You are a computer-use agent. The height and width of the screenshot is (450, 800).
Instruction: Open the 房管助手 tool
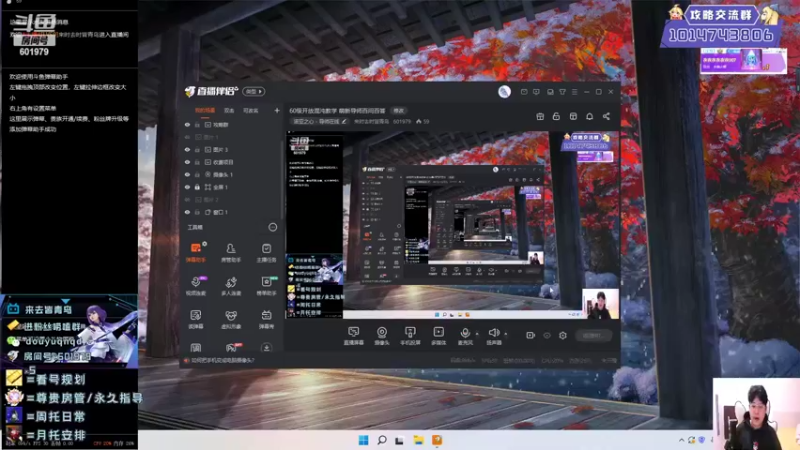pos(231,252)
